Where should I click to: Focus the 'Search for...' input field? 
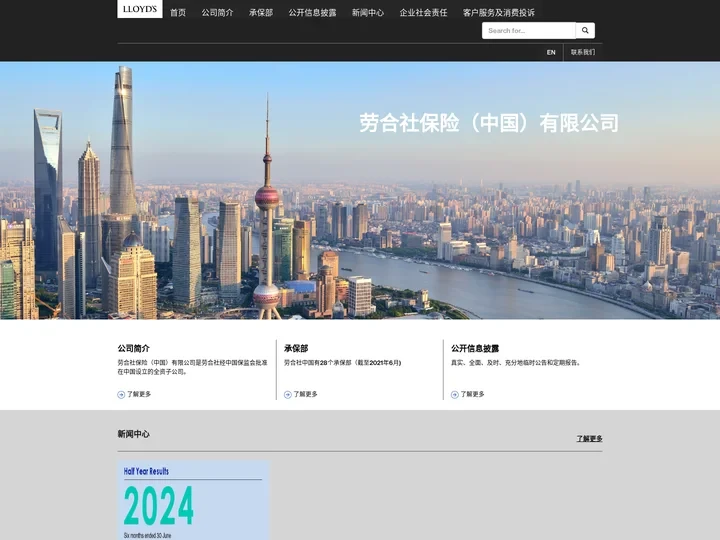[x=529, y=30]
